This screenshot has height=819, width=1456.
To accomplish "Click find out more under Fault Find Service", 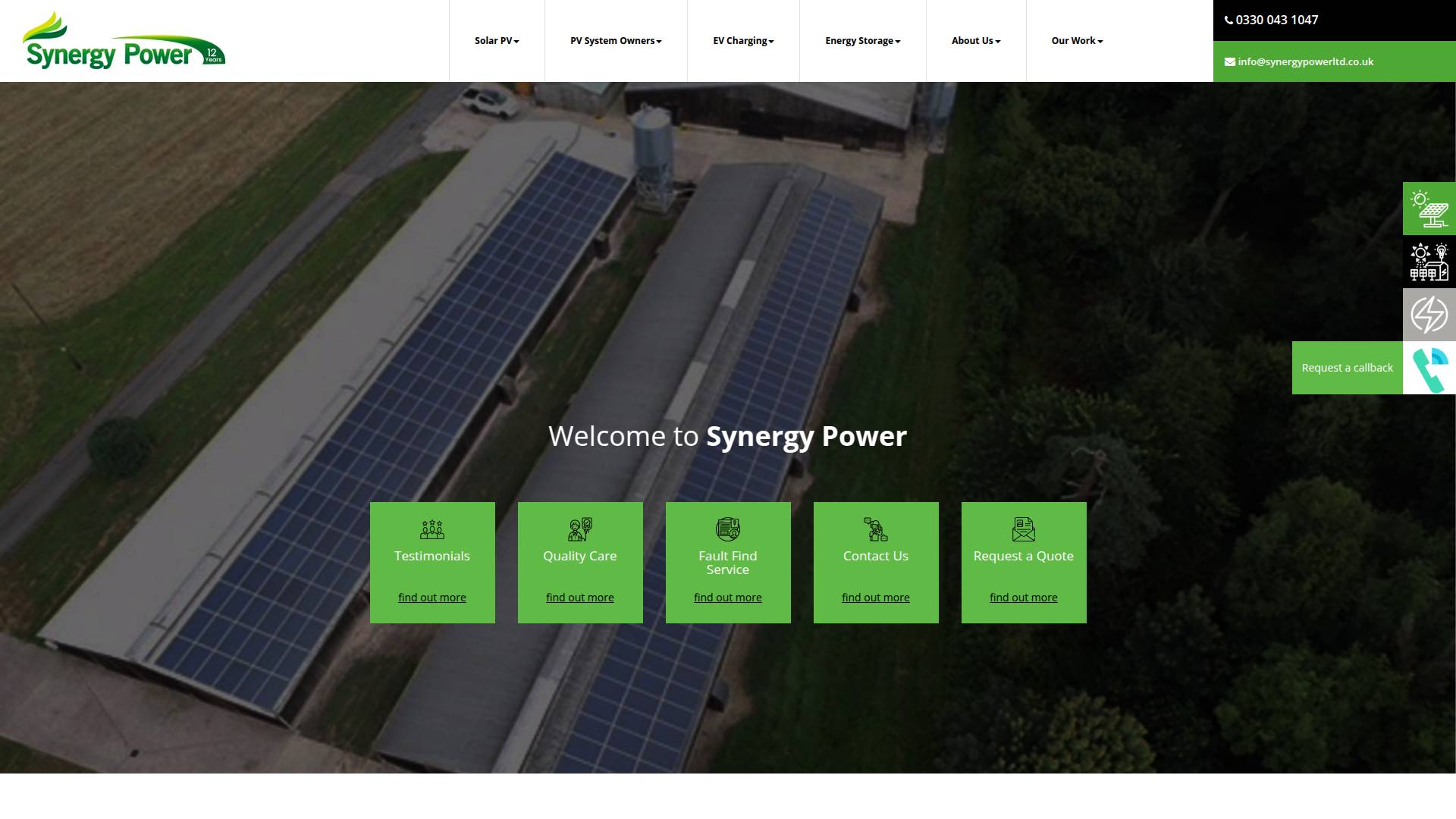I will (728, 598).
